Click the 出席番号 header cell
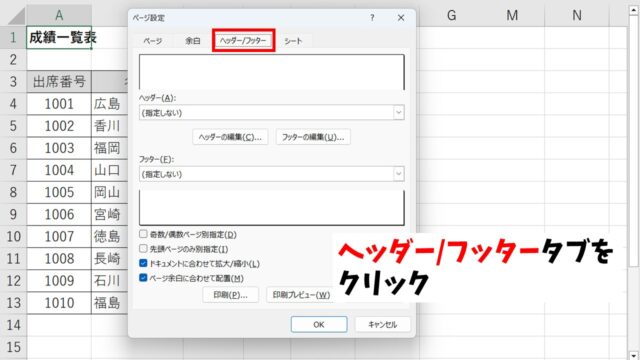Screen dimensions: 640x360 (x=59, y=82)
